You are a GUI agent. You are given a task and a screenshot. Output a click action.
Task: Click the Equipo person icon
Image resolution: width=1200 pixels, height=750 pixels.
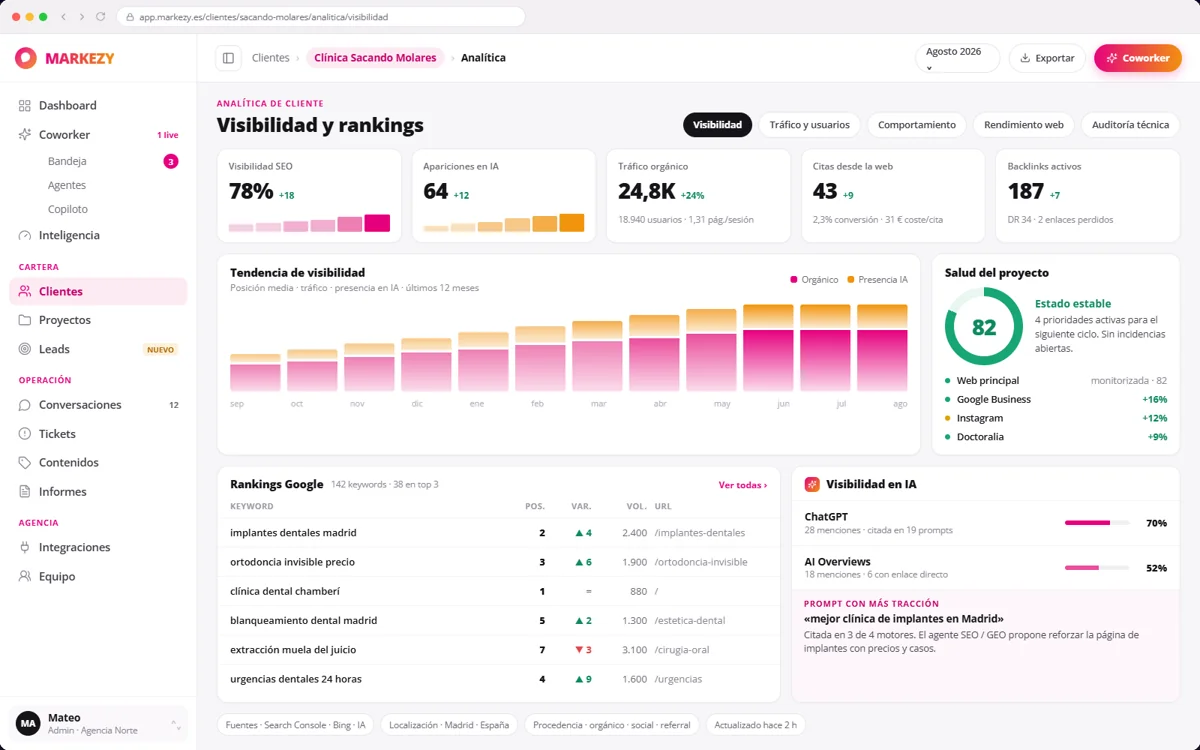pyautogui.click(x=25, y=576)
